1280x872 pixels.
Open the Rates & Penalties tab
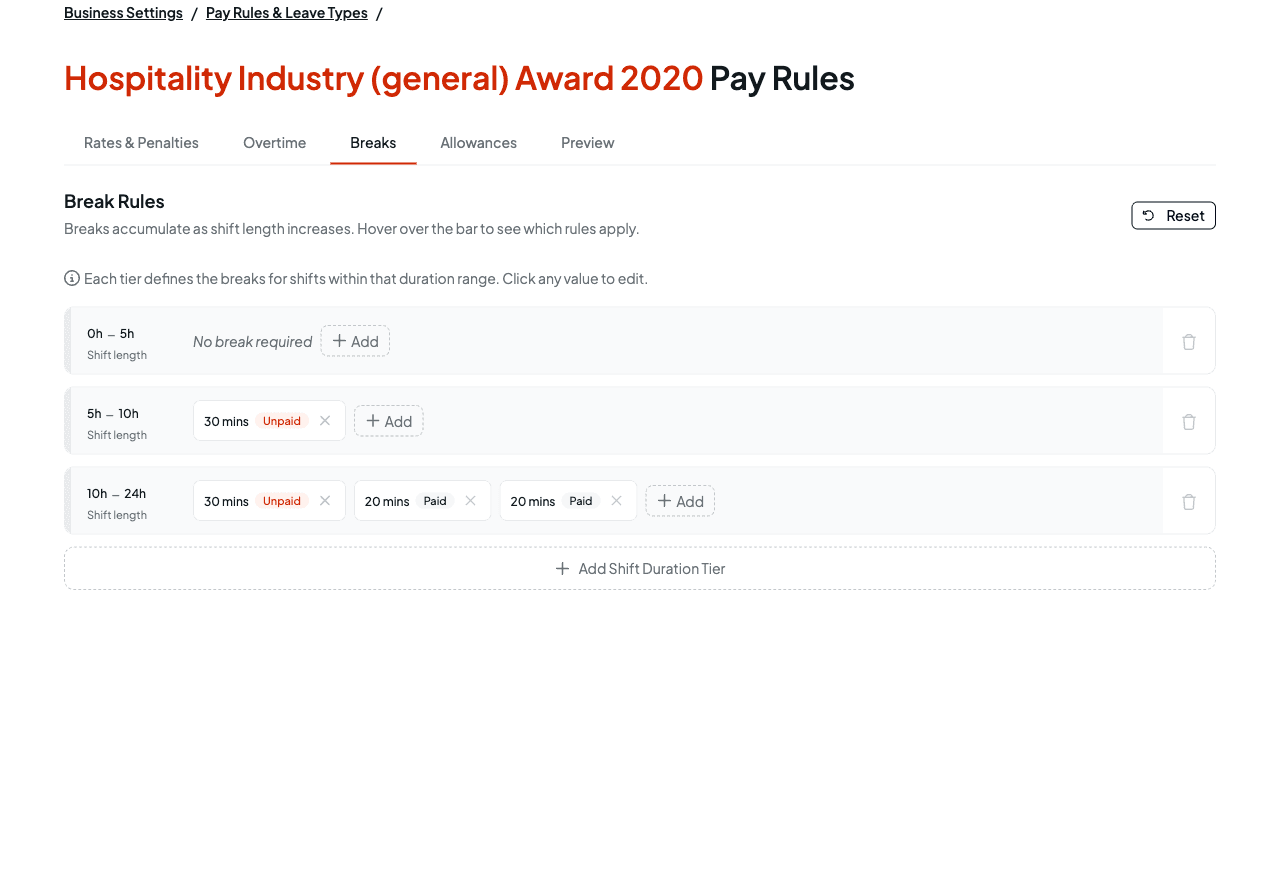[141, 143]
